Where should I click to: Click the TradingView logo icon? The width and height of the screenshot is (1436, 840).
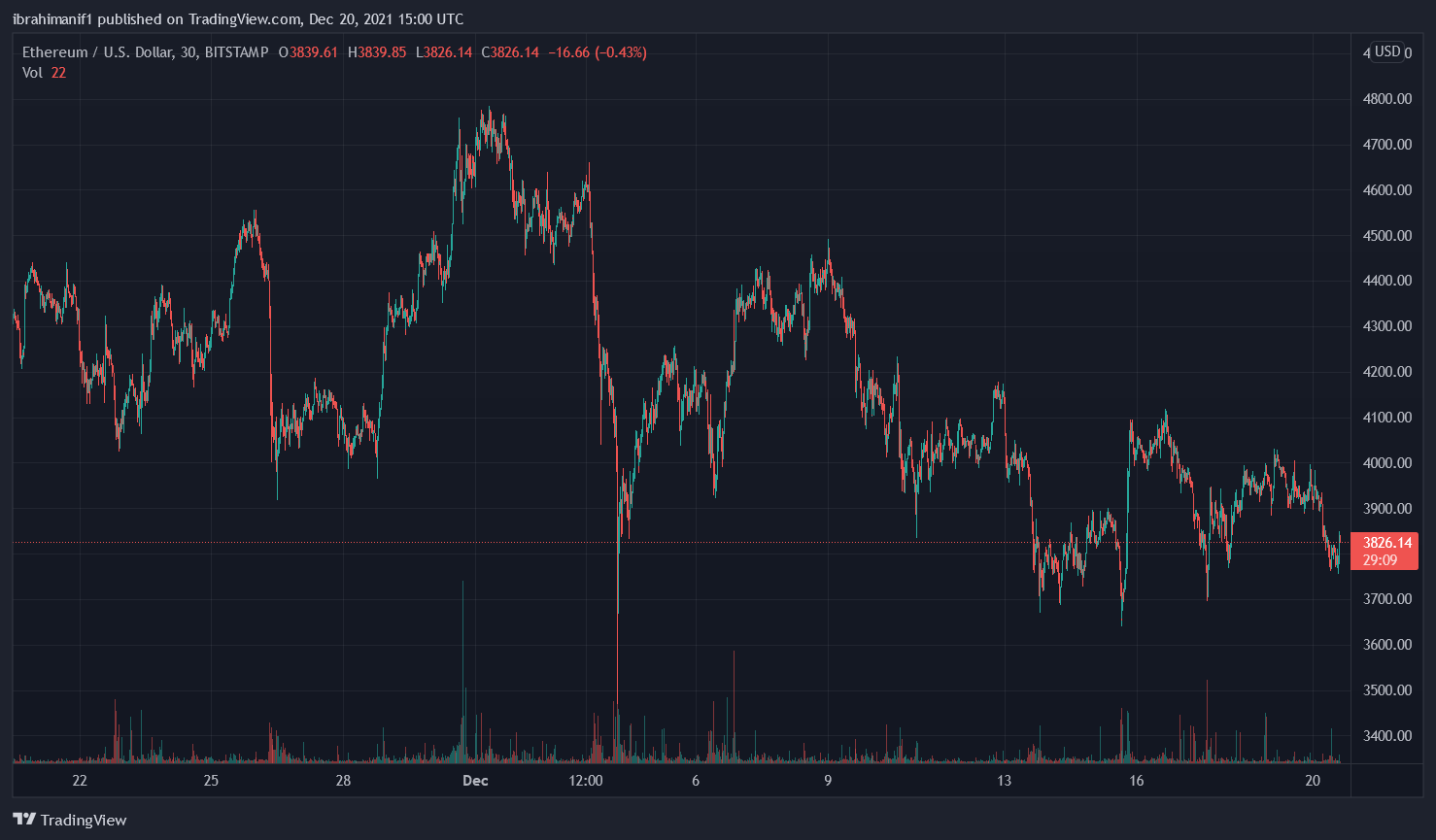[x=24, y=820]
